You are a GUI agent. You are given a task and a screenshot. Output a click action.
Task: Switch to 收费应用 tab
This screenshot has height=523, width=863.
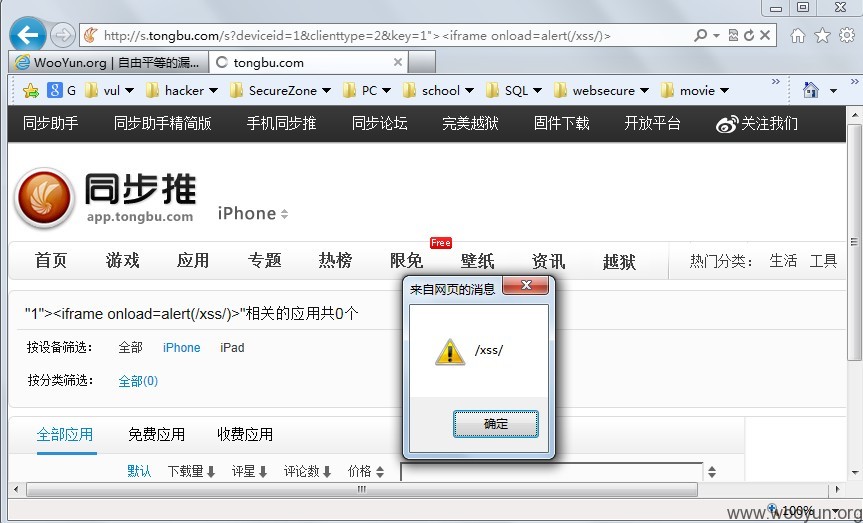click(x=245, y=435)
